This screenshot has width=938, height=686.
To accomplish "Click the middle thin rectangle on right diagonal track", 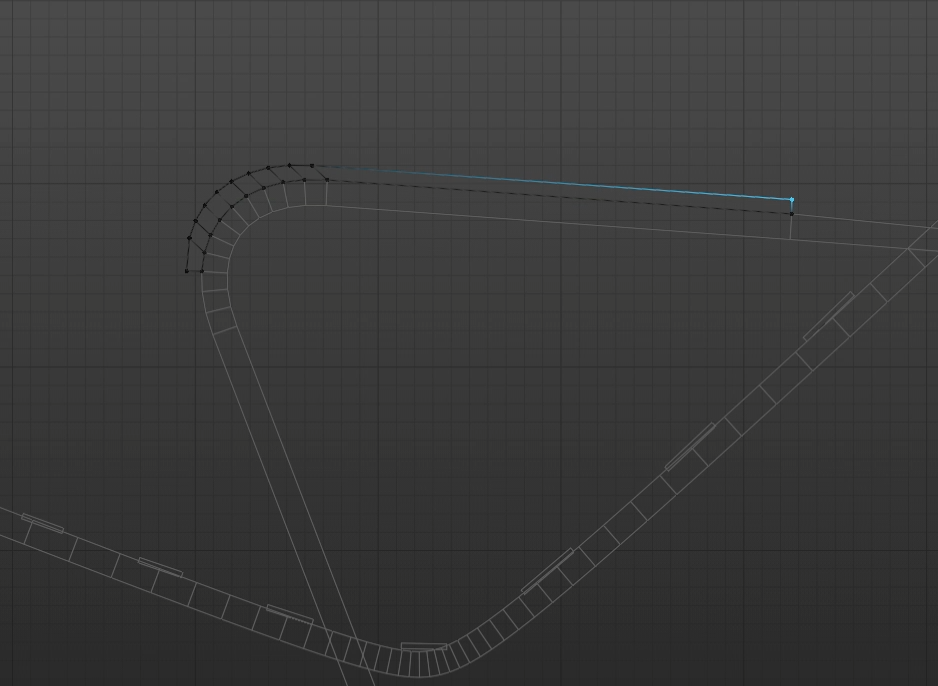I will tap(690, 446).
